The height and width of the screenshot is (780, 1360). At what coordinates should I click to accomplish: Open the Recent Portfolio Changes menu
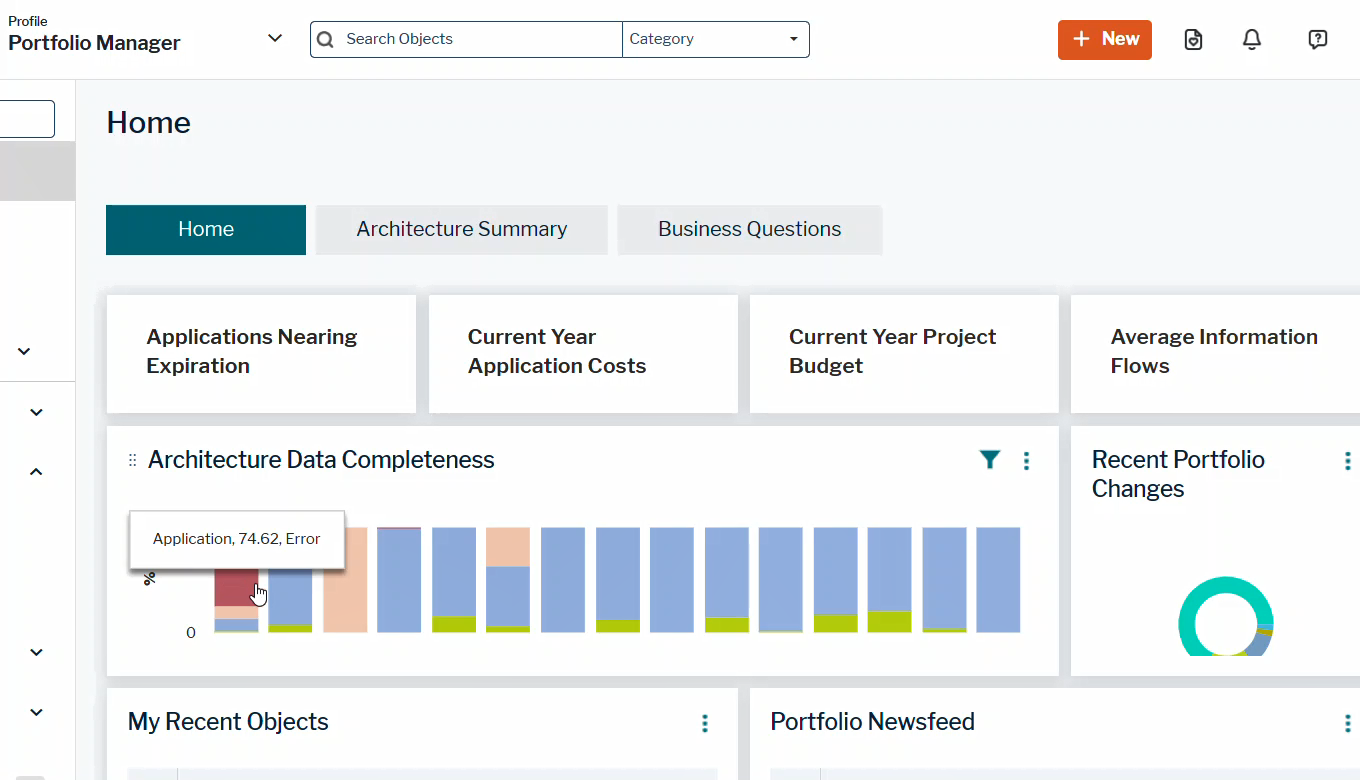(1347, 460)
